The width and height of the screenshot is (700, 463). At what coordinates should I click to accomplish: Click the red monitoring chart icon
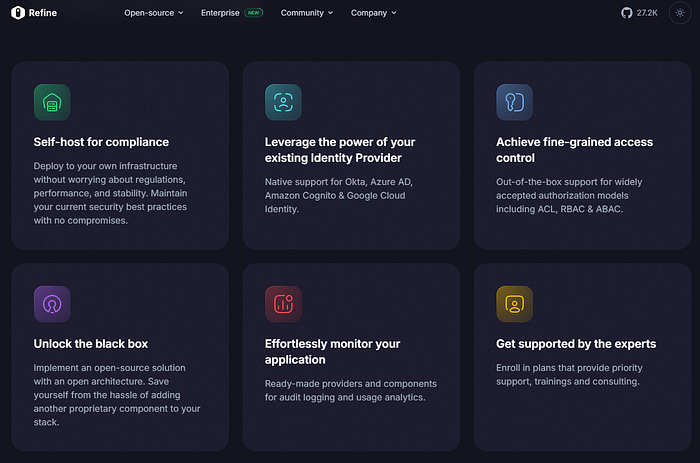[x=283, y=304]
